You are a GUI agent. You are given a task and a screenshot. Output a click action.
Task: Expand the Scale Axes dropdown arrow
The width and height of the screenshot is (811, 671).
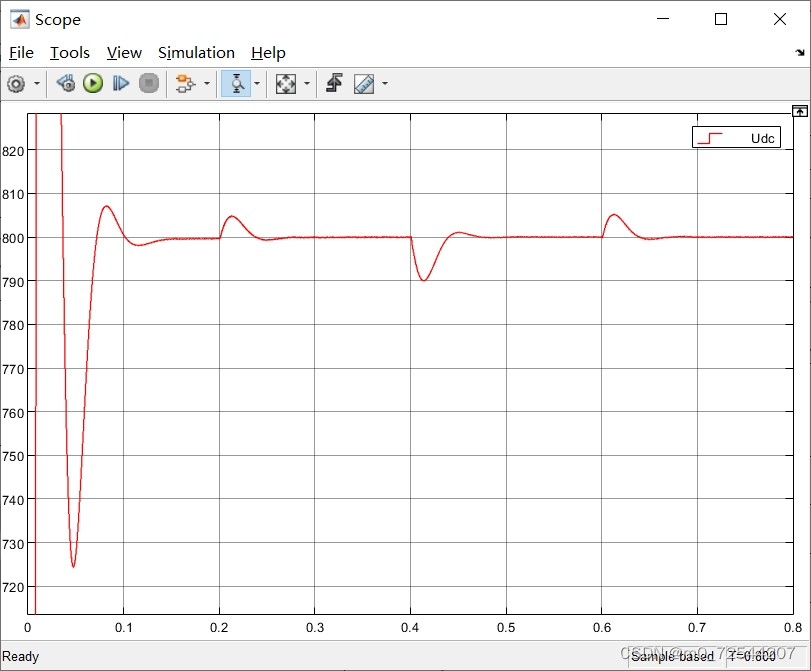[307, 83]
